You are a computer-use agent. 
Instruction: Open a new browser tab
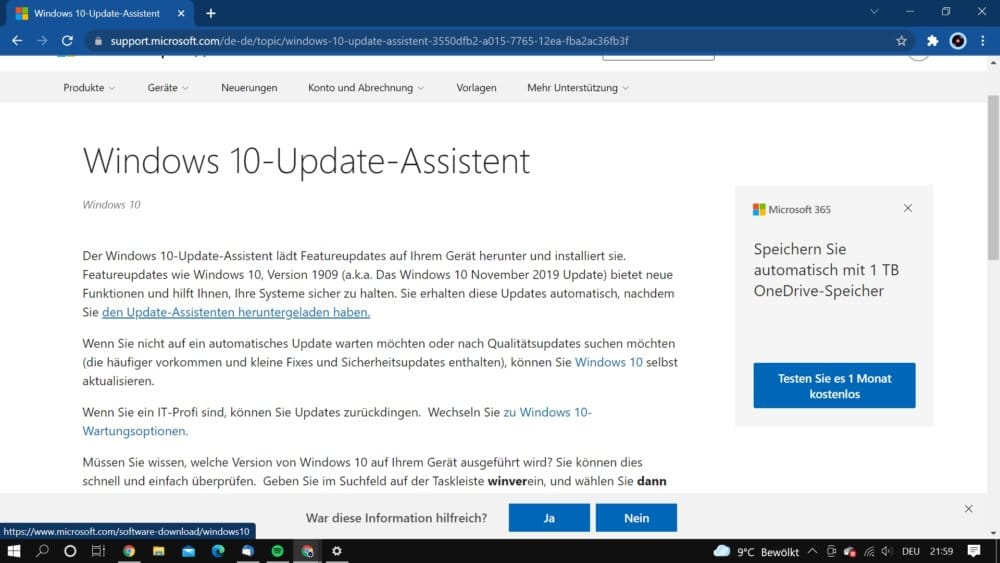[210, 13]
